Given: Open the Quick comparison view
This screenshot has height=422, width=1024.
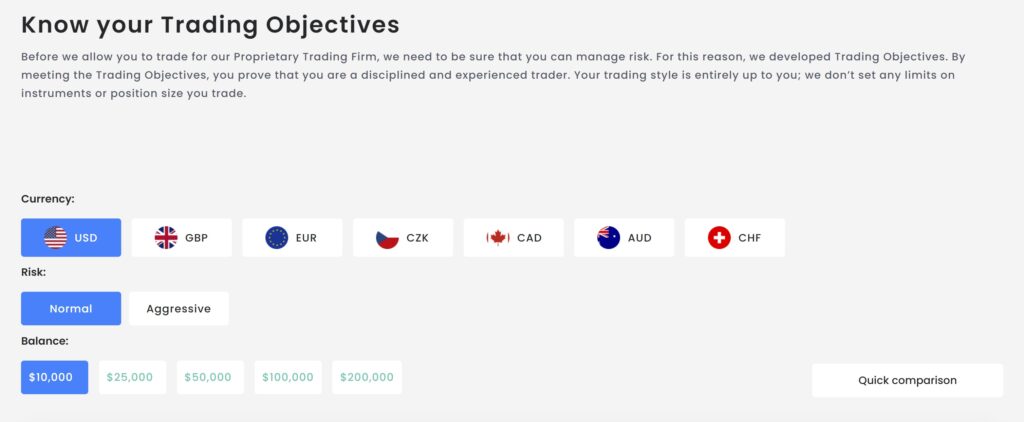Looking at the screenshot, I should point(907,380).
